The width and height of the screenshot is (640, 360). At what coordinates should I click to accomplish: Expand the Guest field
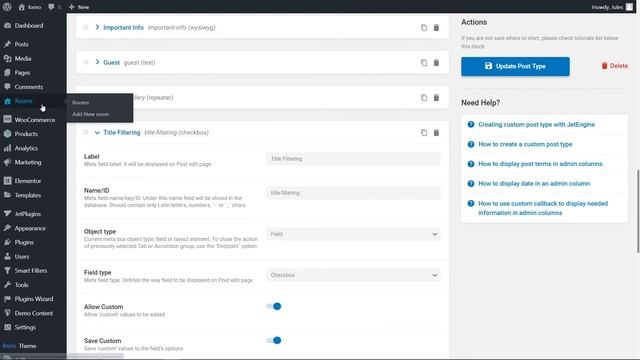click(97, 62)
